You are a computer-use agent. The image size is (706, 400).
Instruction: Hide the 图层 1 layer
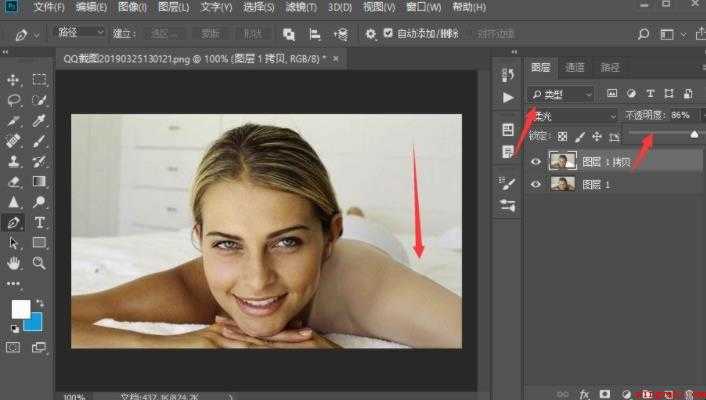click(535, 184)
